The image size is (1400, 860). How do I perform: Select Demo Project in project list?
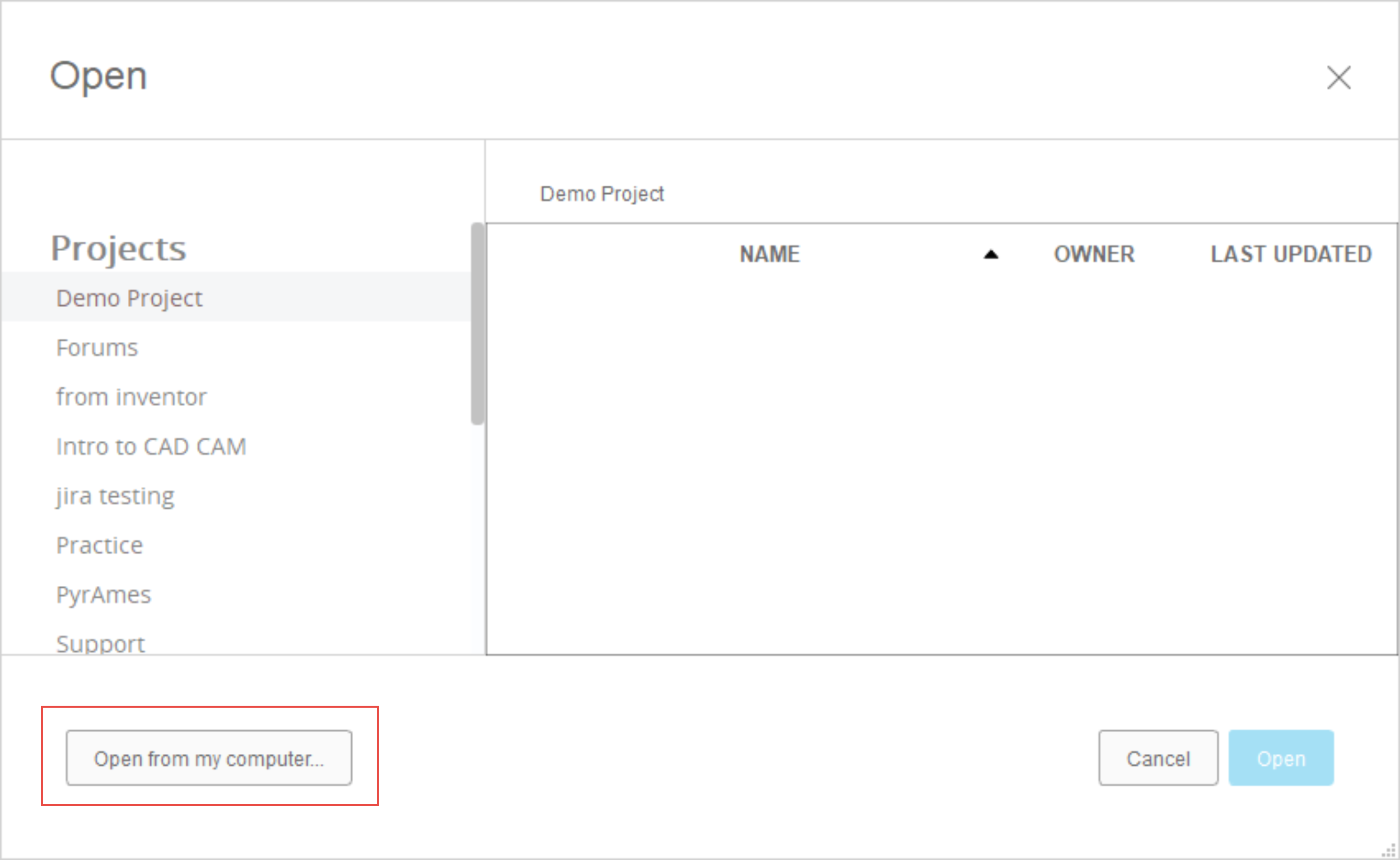coord(129,298)
